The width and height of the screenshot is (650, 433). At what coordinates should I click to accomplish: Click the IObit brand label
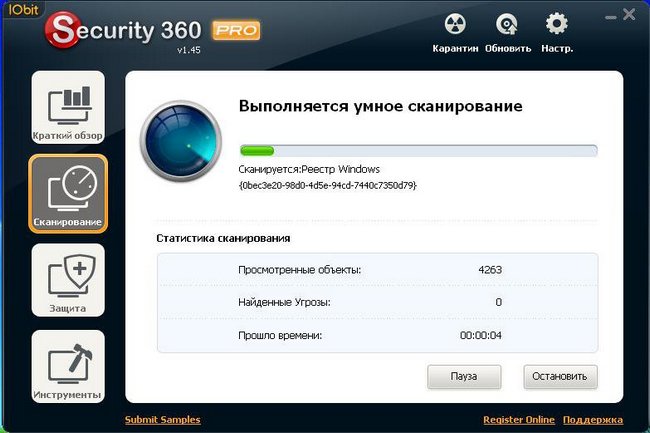point(23,9)
